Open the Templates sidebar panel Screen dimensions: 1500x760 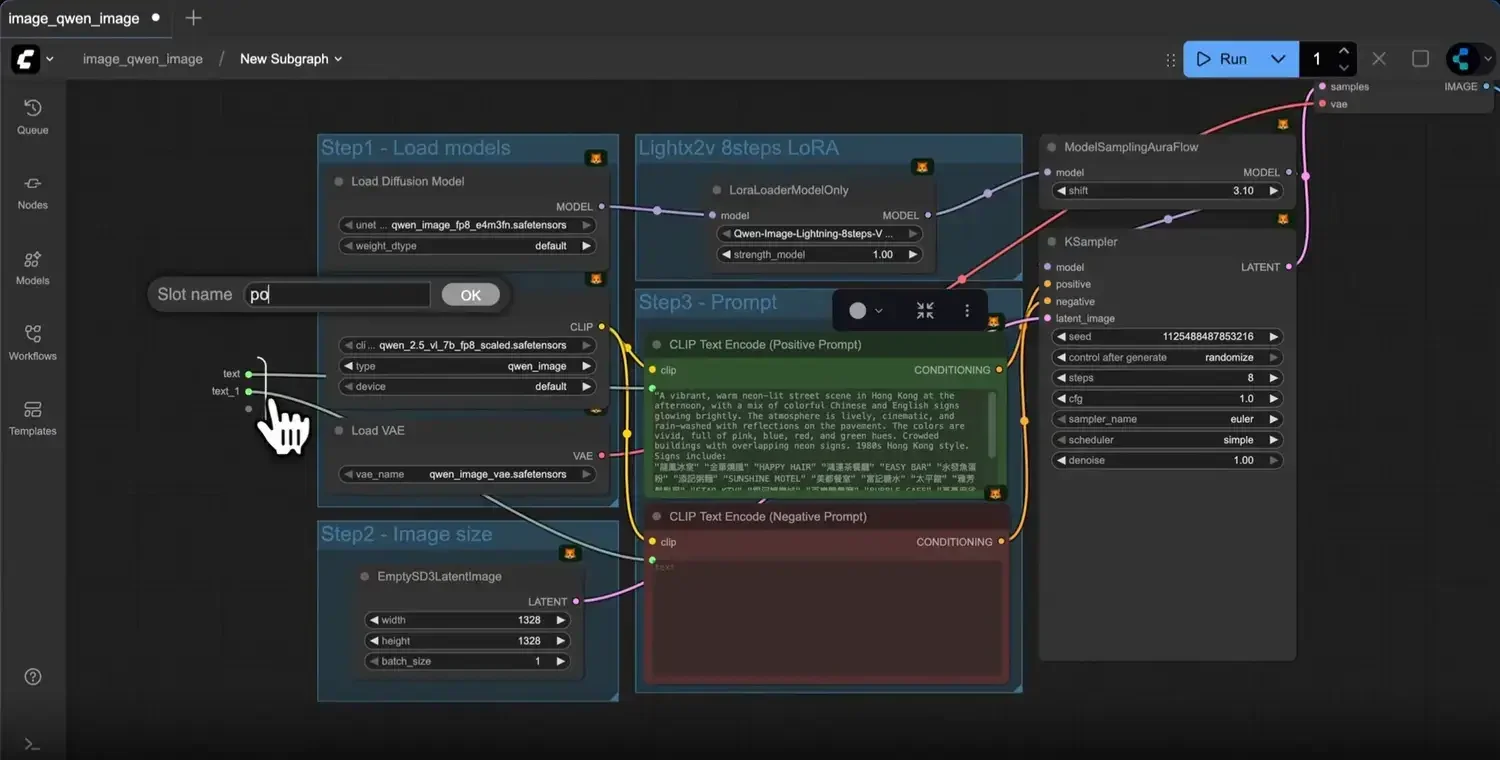(x=32, y=417)
